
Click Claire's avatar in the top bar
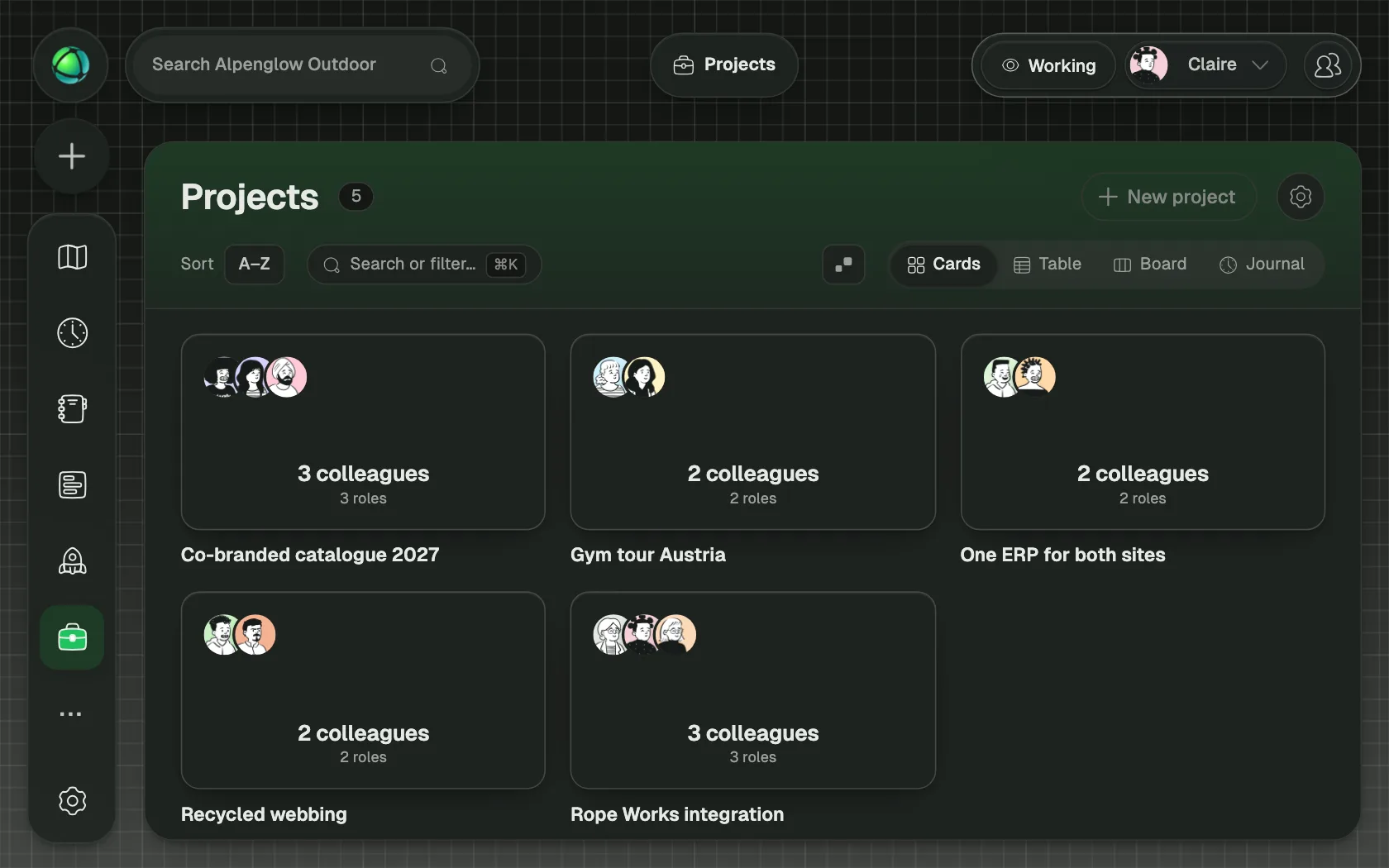click(x=1148, y=64)
